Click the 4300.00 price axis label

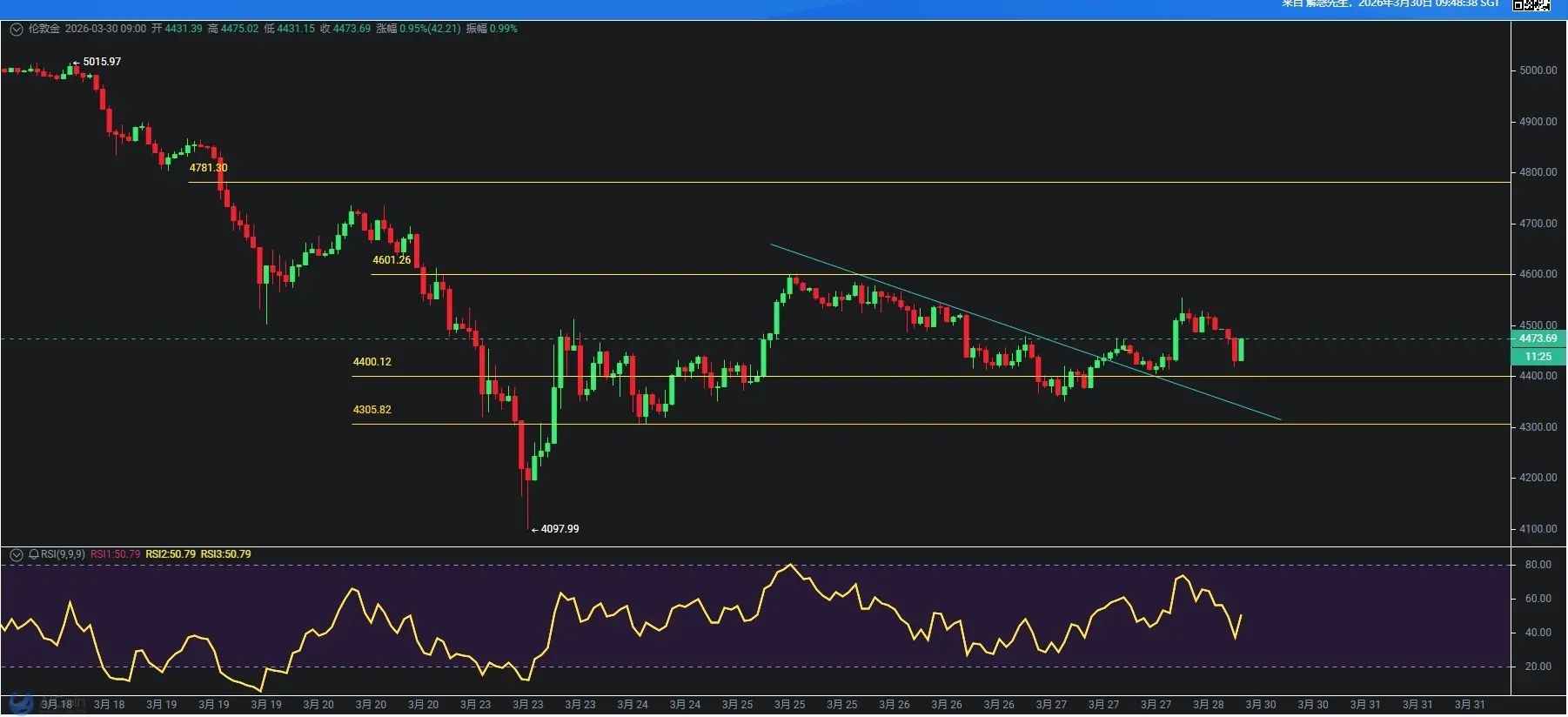pyautogui.click(x=1538, y=427)
